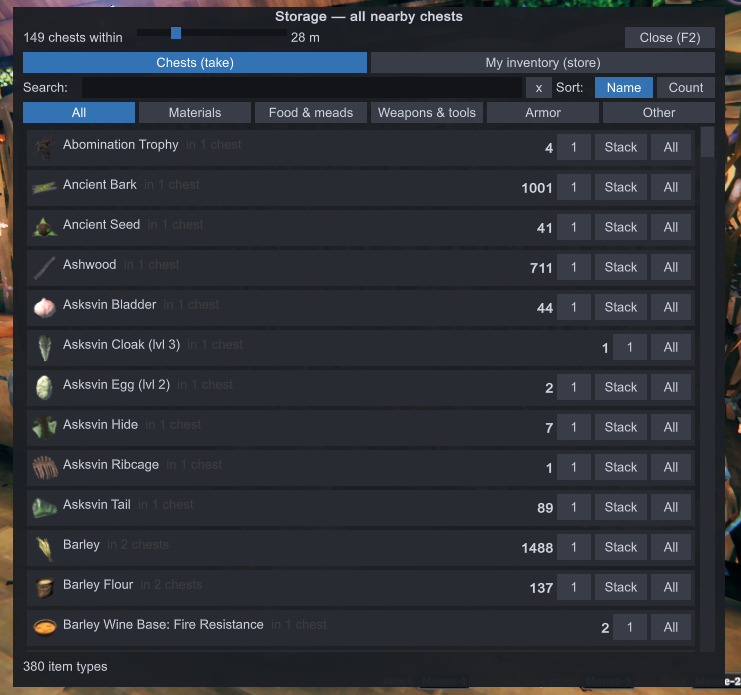Take 1 Barley Flour
741x695 pixels.
coord(574,587)
